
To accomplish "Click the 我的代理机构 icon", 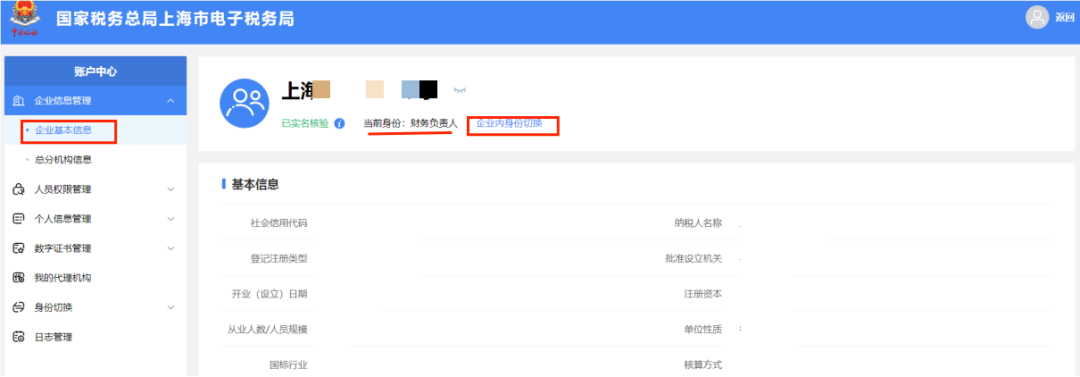I will pos(19,278).
